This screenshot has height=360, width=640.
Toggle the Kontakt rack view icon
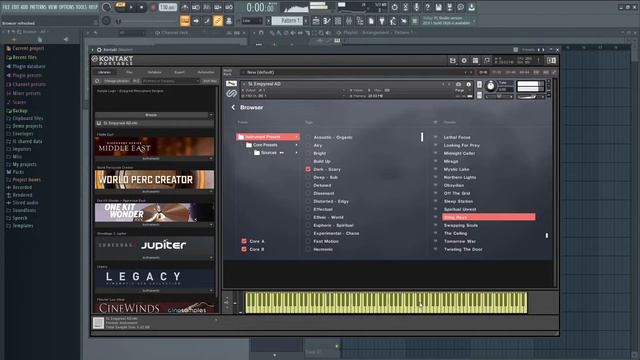(476, 60)
